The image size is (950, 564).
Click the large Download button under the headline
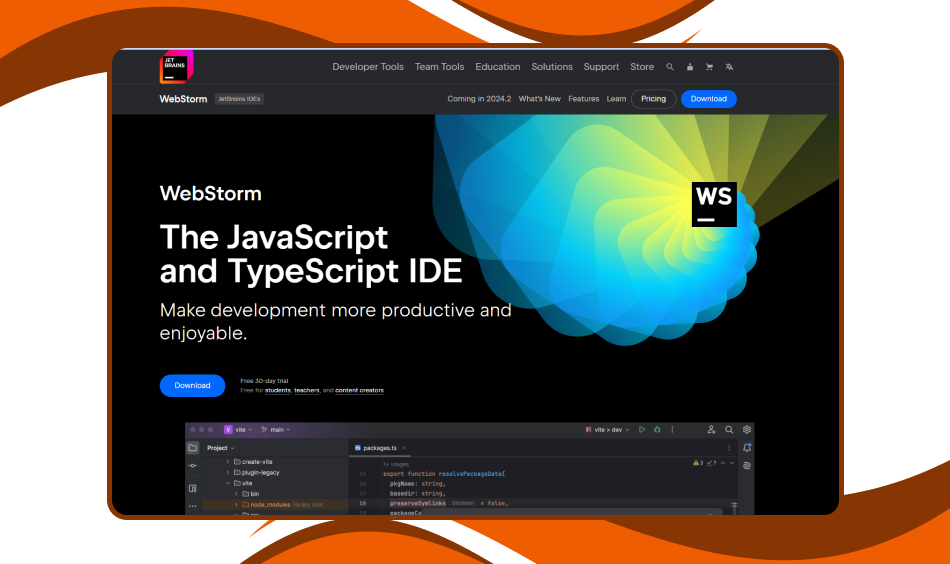tap(192, 386)
